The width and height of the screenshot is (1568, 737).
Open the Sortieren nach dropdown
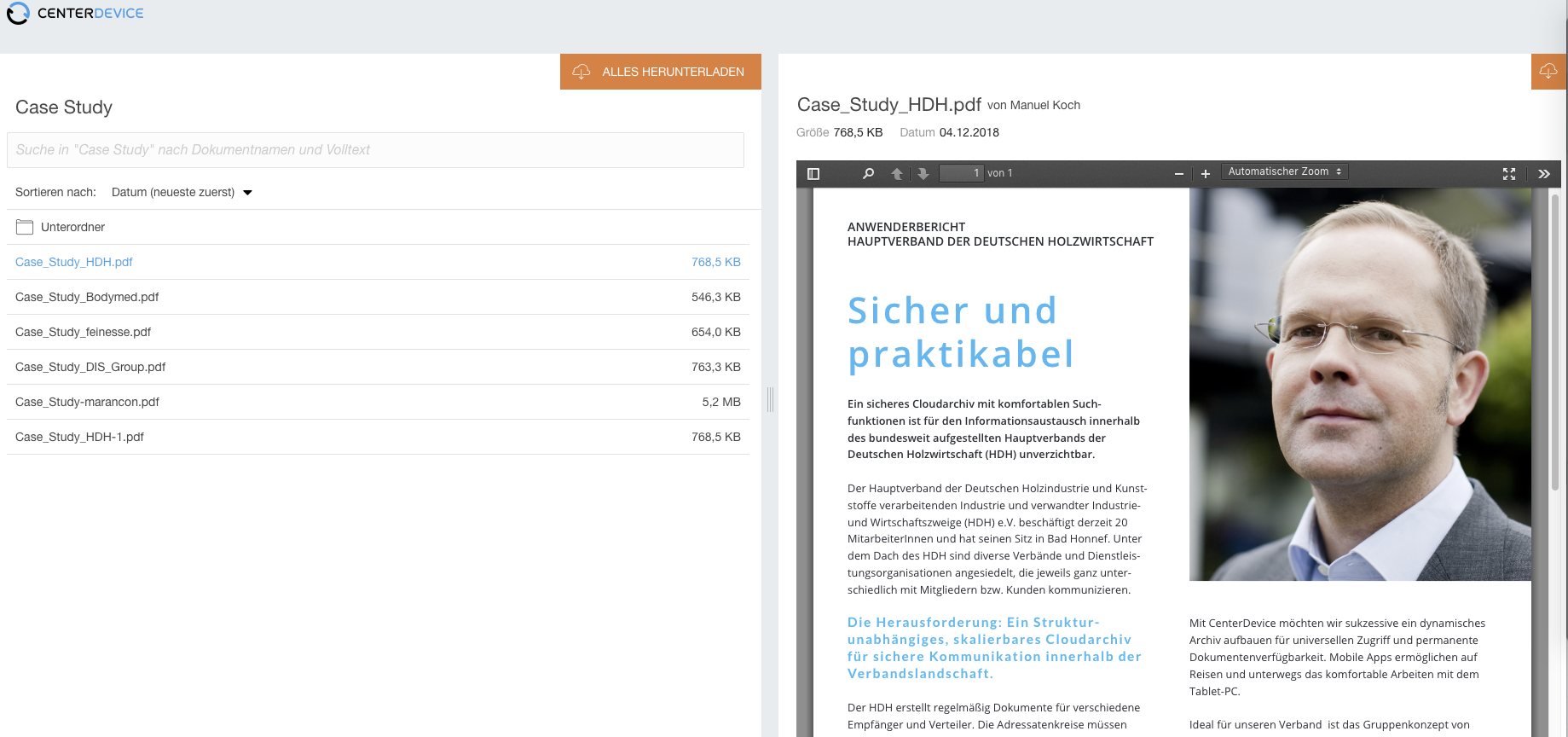click(x=182, y=193)
